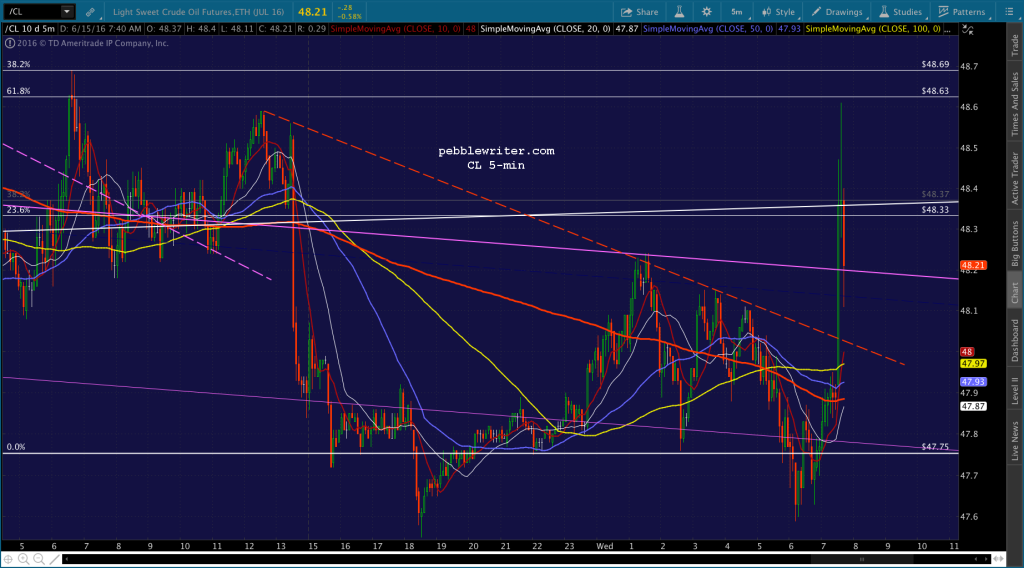Image resolution: width=1024 pixels, height=568 pixels.
Task: Open the Times And Sales sidebar tab
Action: pos(1015,103)
